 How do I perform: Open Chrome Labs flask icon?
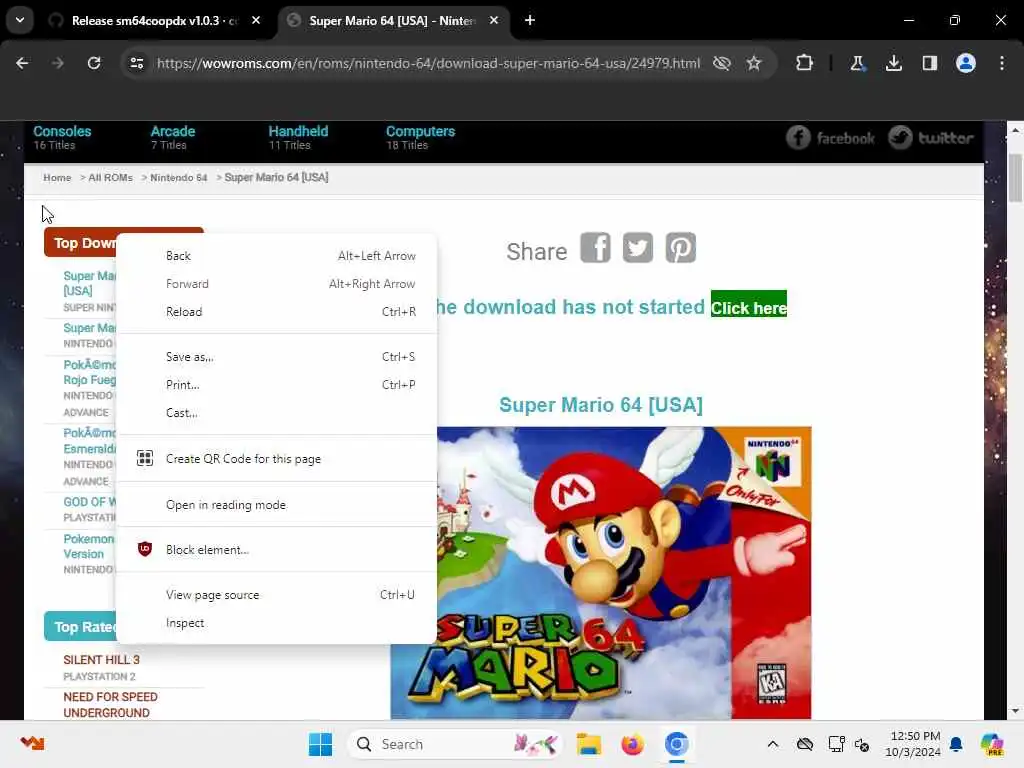pyautogui.click(x=857, y=63)
